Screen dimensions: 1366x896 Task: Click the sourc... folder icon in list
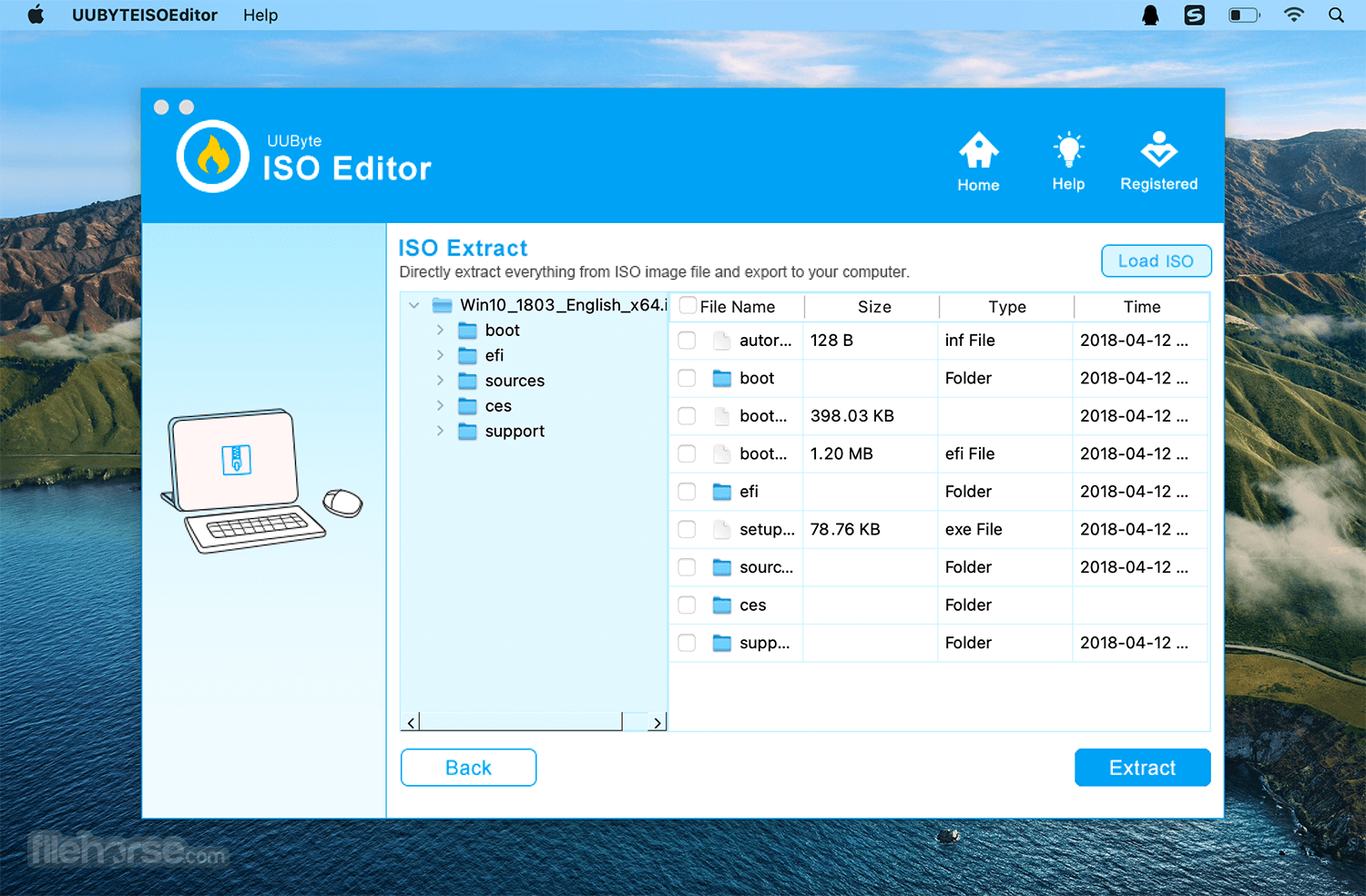click(722, 567)
